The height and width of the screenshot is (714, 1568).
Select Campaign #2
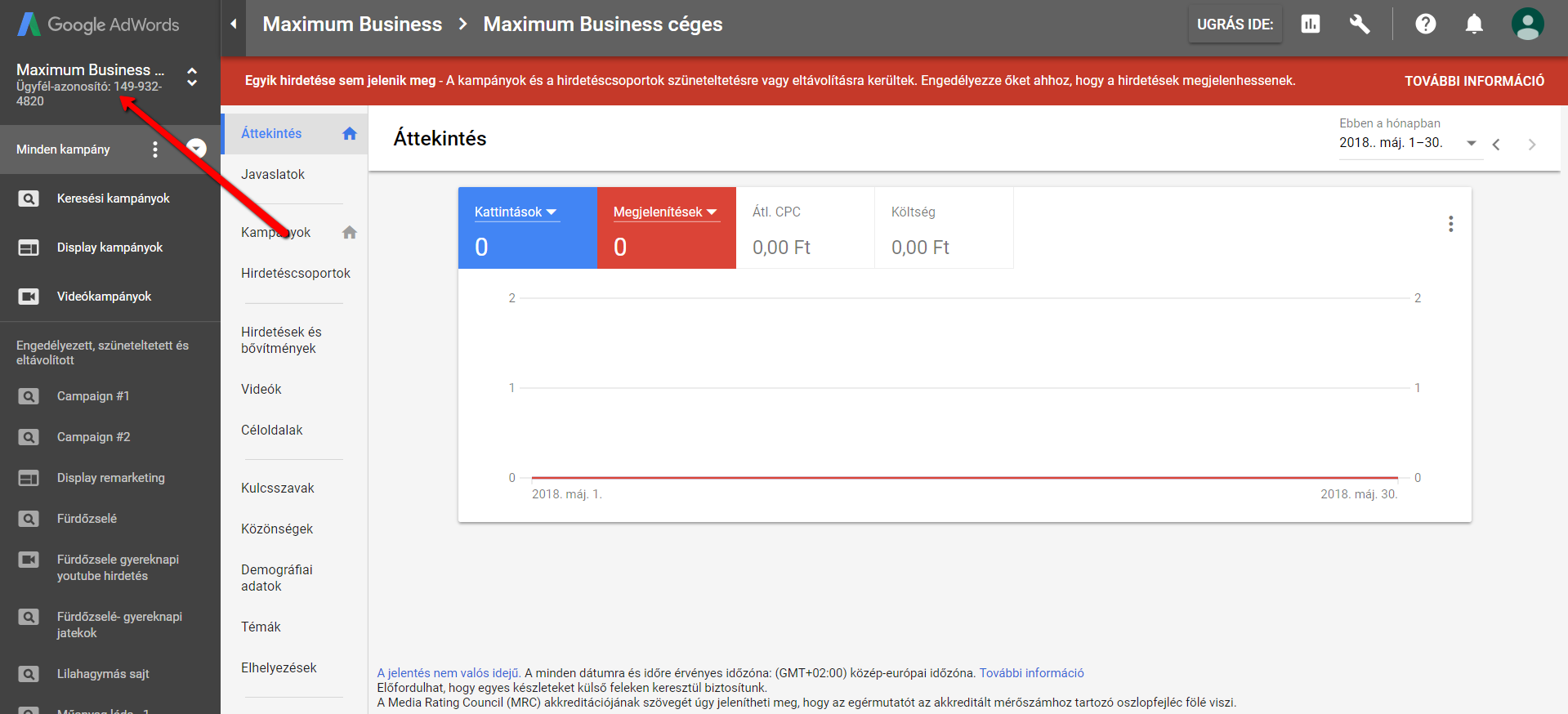pos(94,437)
